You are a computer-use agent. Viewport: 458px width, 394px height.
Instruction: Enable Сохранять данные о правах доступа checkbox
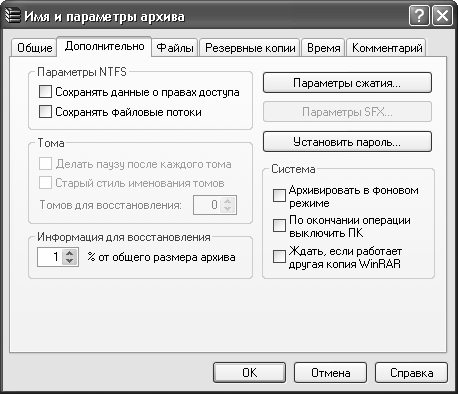click(45, 92)
